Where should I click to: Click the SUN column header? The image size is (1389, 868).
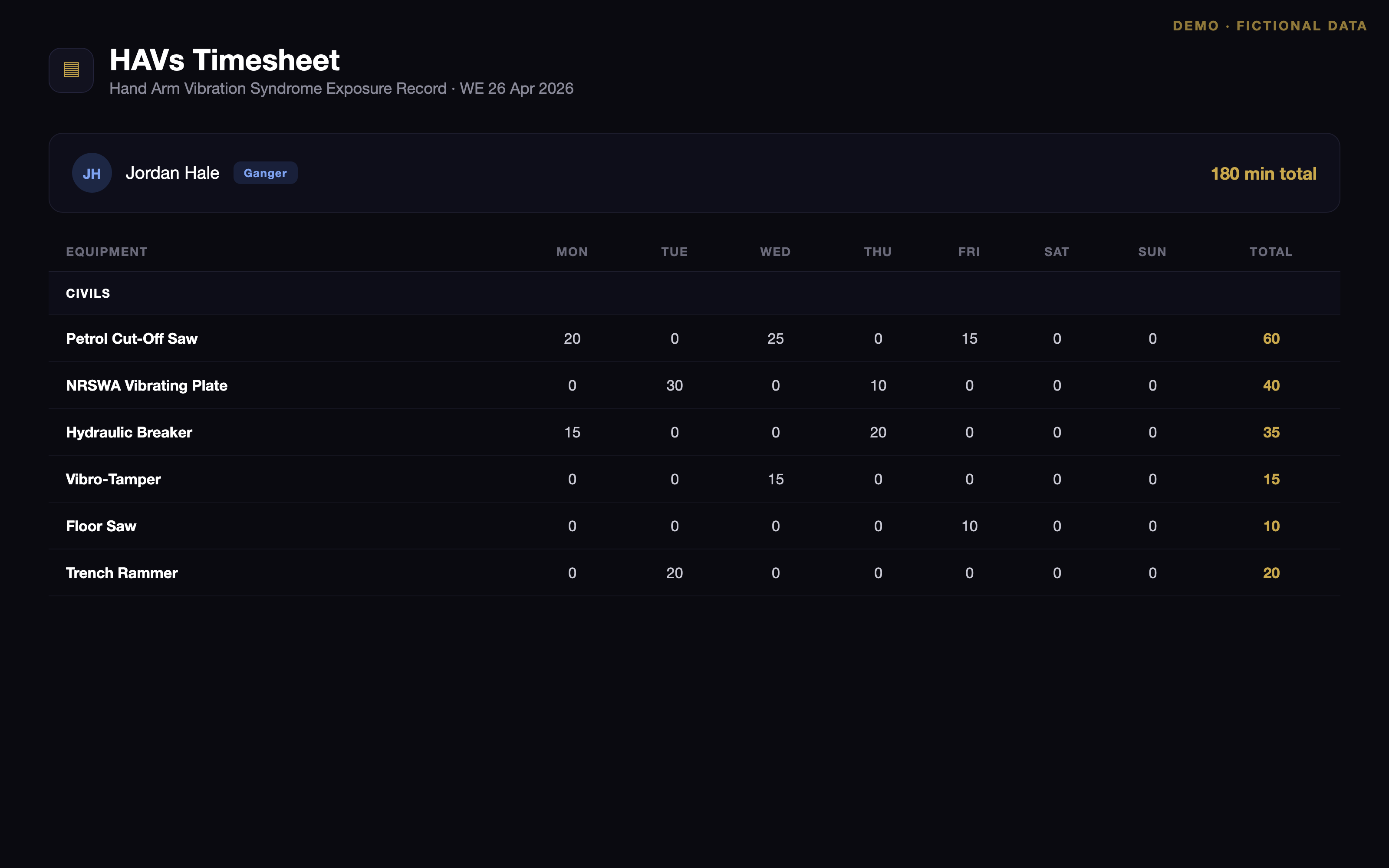1152,251
